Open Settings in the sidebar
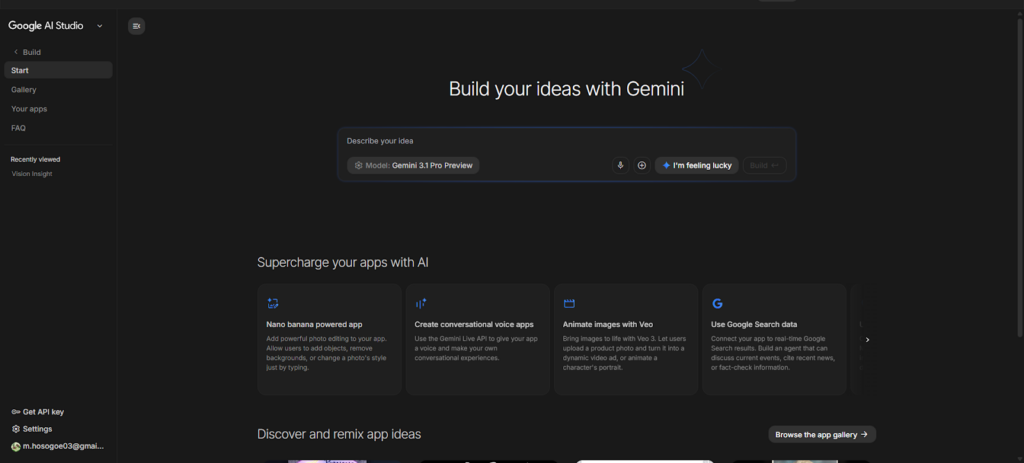 point(32,429)
